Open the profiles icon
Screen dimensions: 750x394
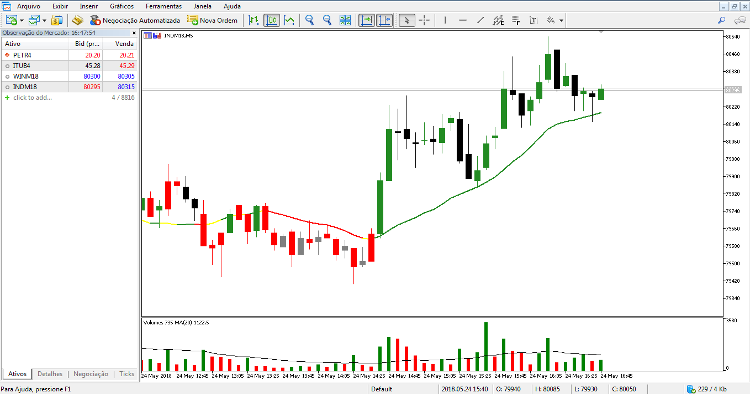(x=34, y=20)
